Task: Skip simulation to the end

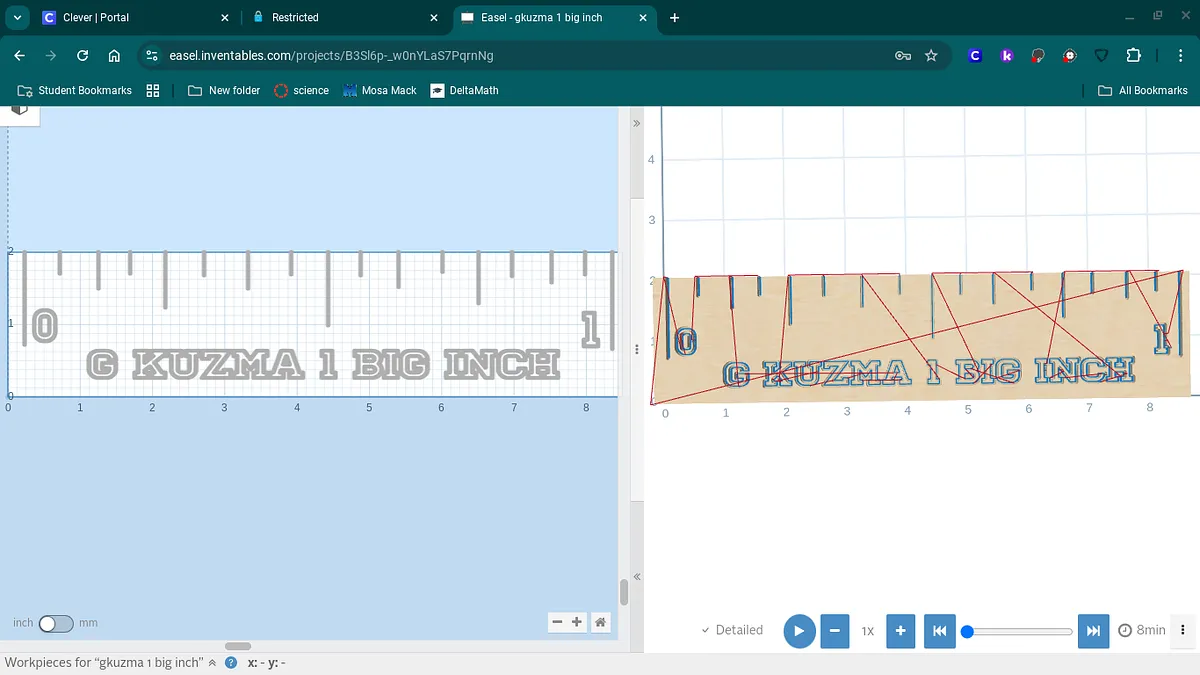Action: pyautogui.click(x=1093, y=631)
